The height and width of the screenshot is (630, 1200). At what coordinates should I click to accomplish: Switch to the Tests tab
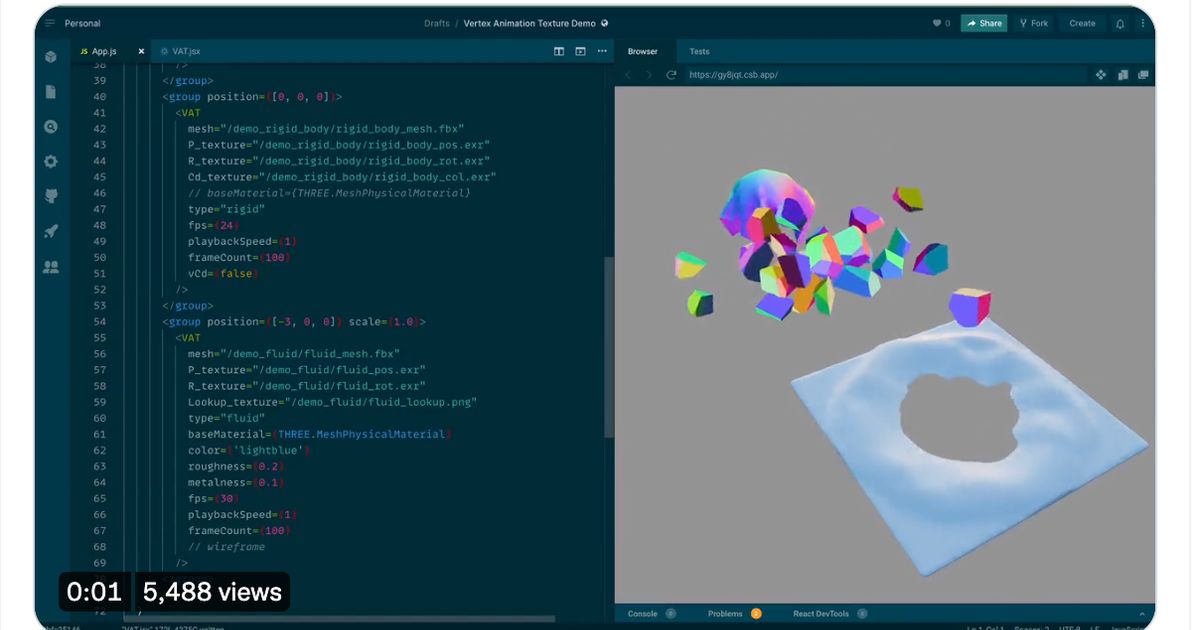click(x=699, y=51)
